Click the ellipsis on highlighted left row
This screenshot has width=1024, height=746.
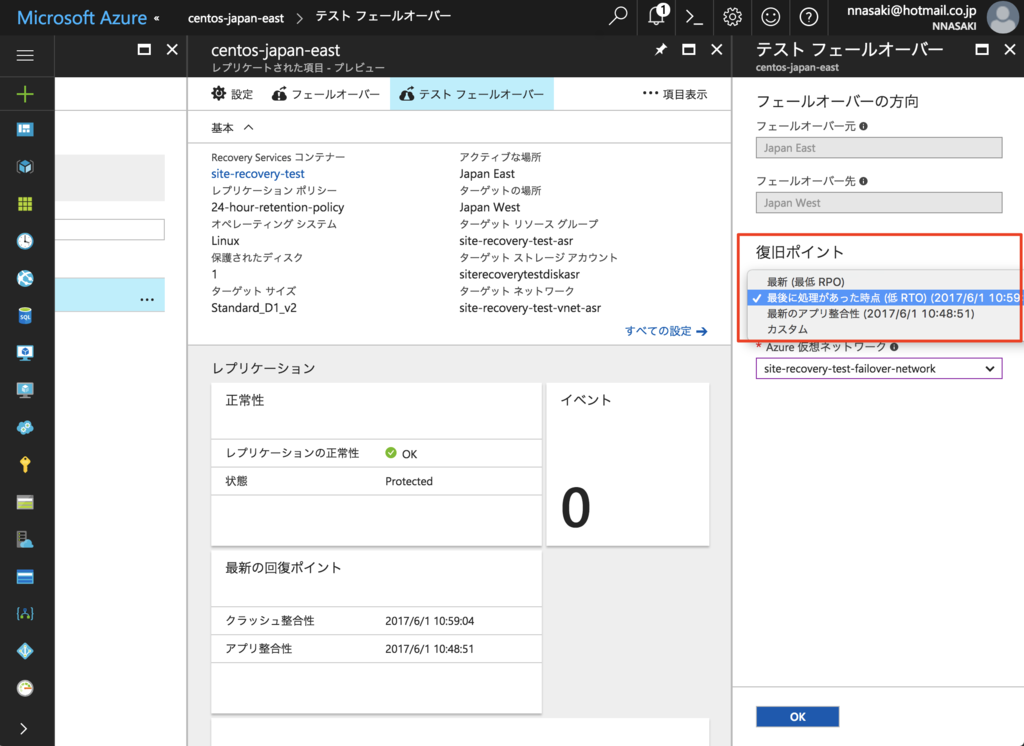pos(147,299)
